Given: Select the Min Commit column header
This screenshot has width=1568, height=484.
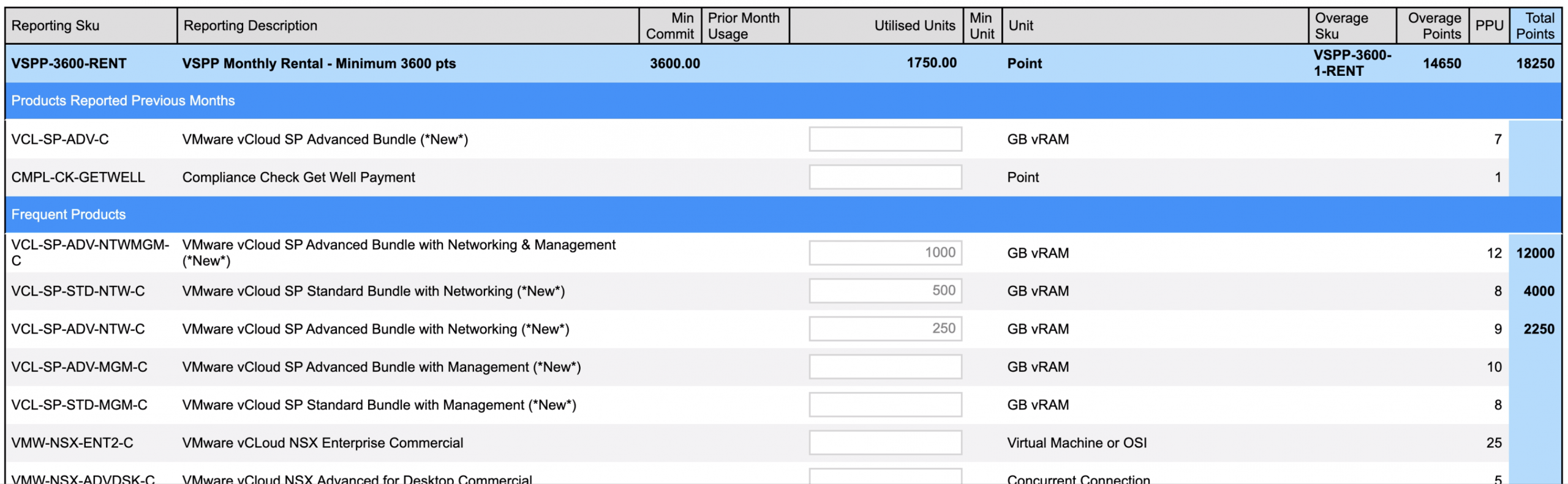Looking at the screenshot, I should pyautogui.click(x=670, y=26).
